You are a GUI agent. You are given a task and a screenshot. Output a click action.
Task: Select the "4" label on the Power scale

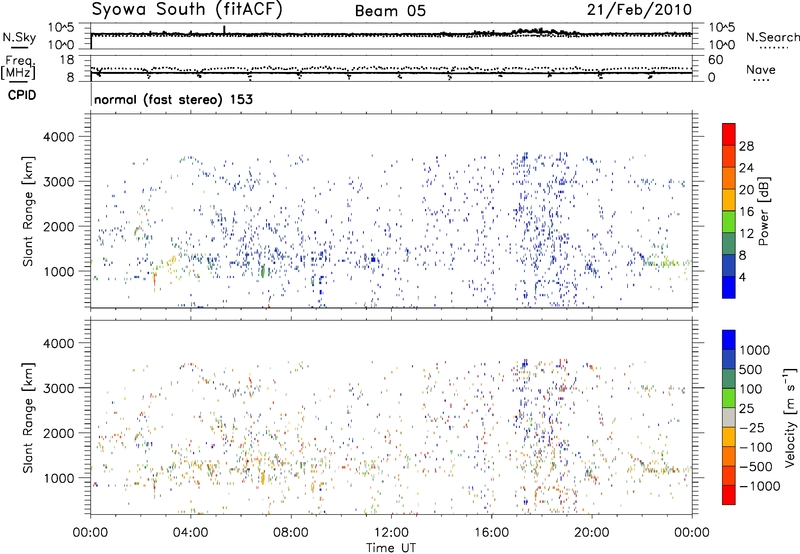coord(743,278)
